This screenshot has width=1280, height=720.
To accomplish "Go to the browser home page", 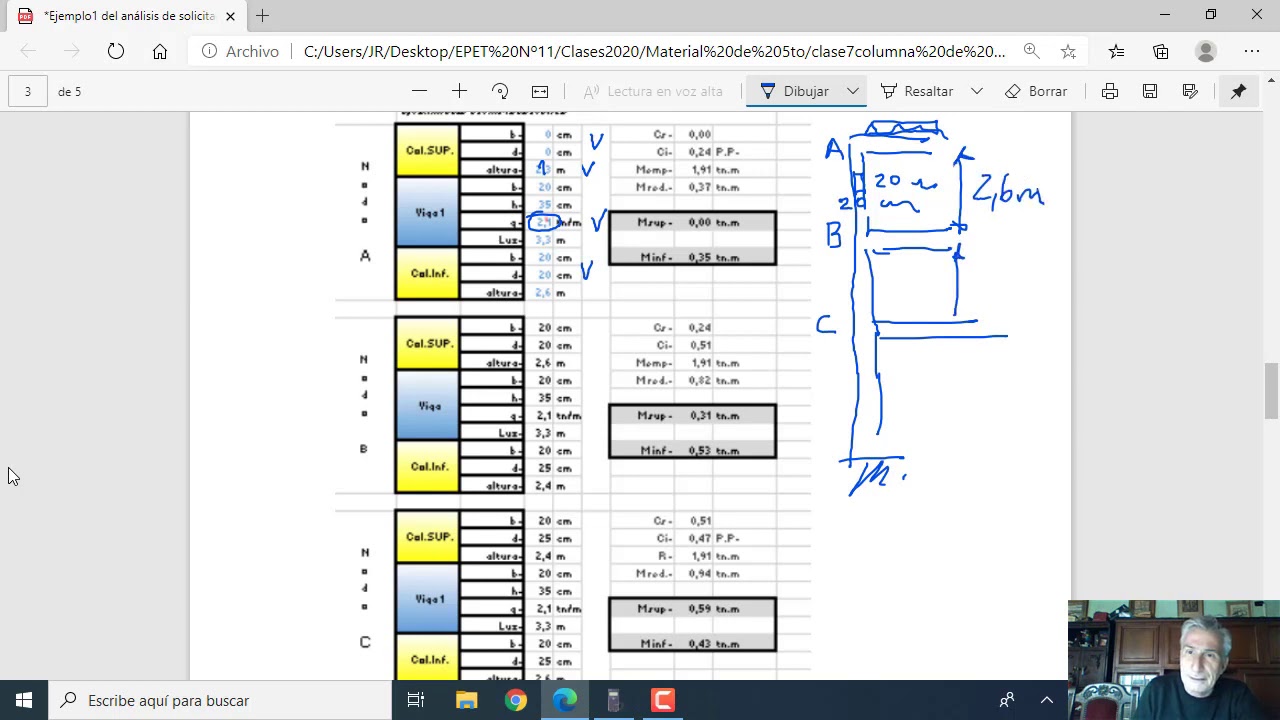I will tap(160, 51).
